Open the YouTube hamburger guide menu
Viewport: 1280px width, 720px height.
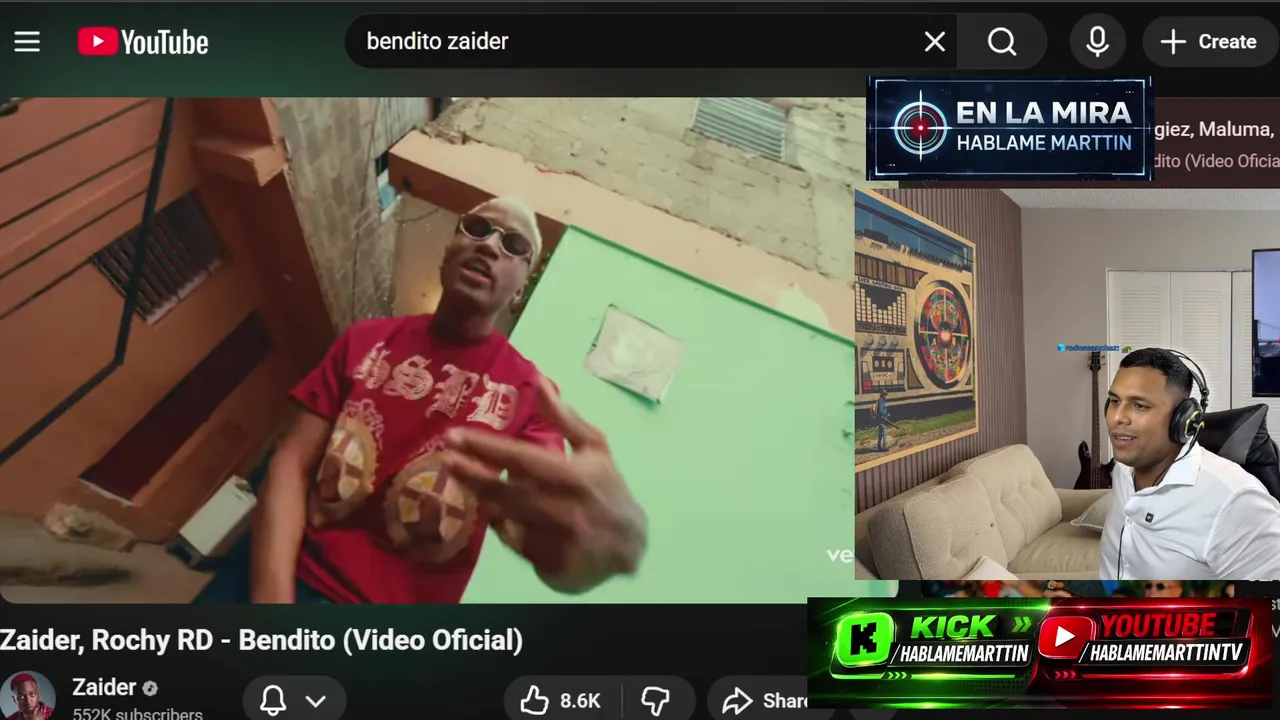[27, 42]
